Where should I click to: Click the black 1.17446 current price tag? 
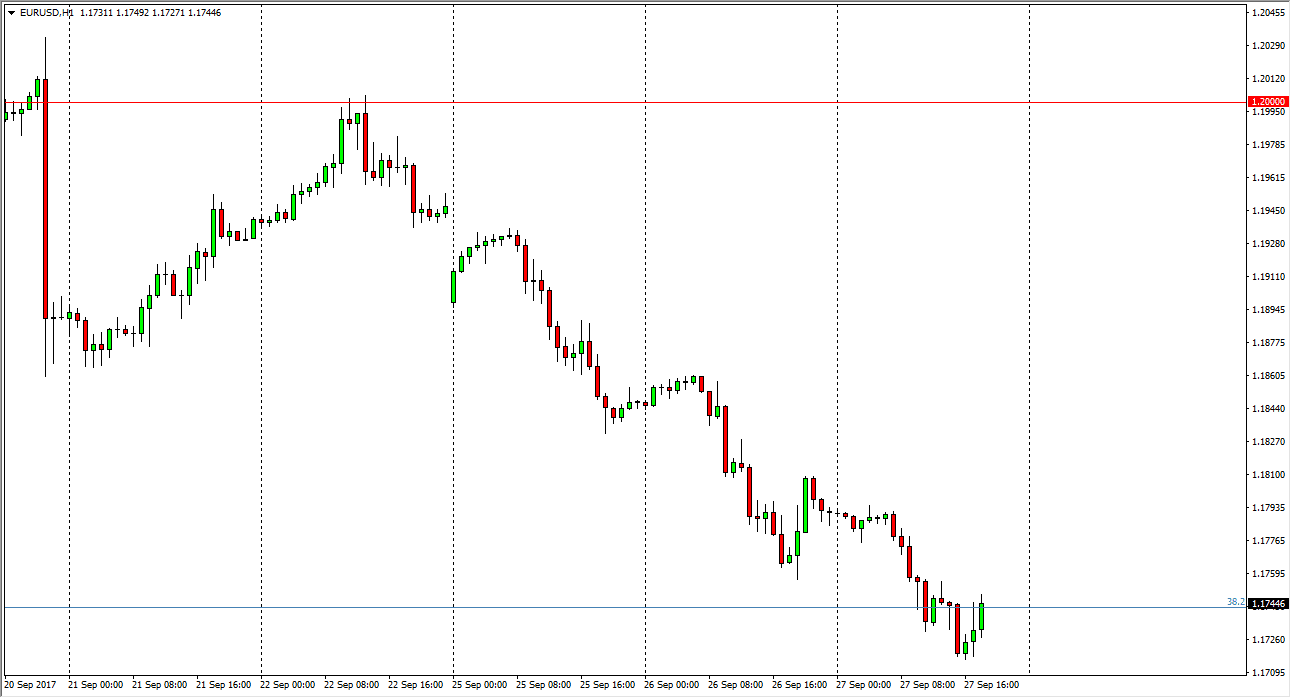click(1268, 604)
